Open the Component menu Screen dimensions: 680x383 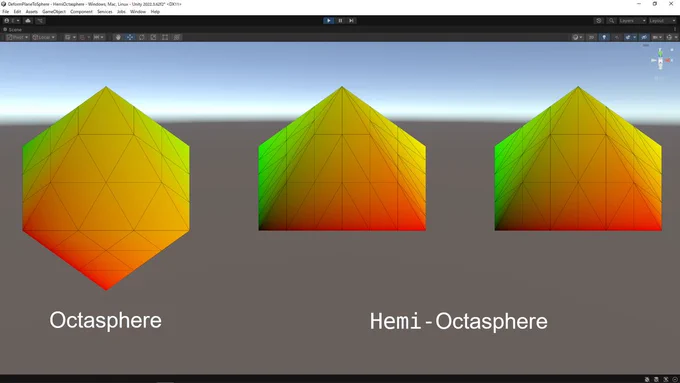[x=82, y=12]
